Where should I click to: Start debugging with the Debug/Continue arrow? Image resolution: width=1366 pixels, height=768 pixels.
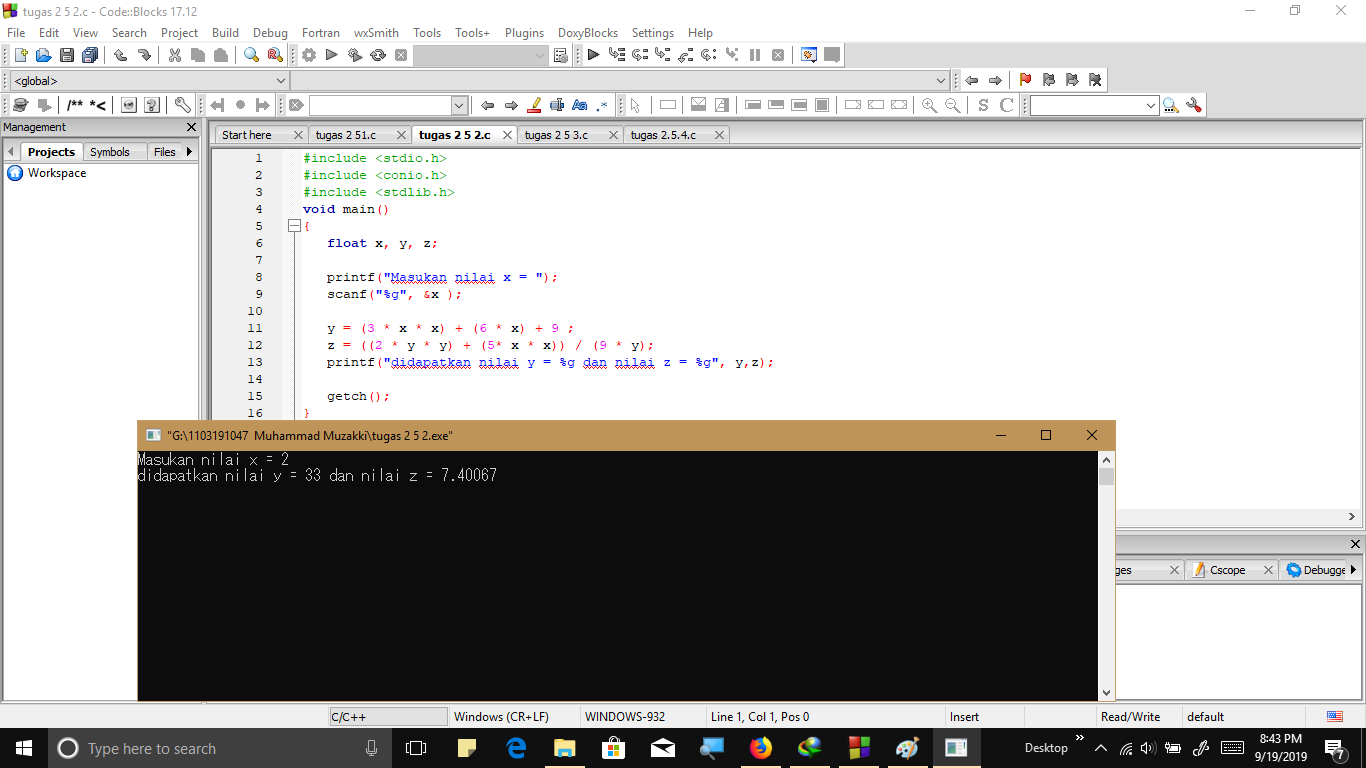pyautogui.click(x=593, y=55)
